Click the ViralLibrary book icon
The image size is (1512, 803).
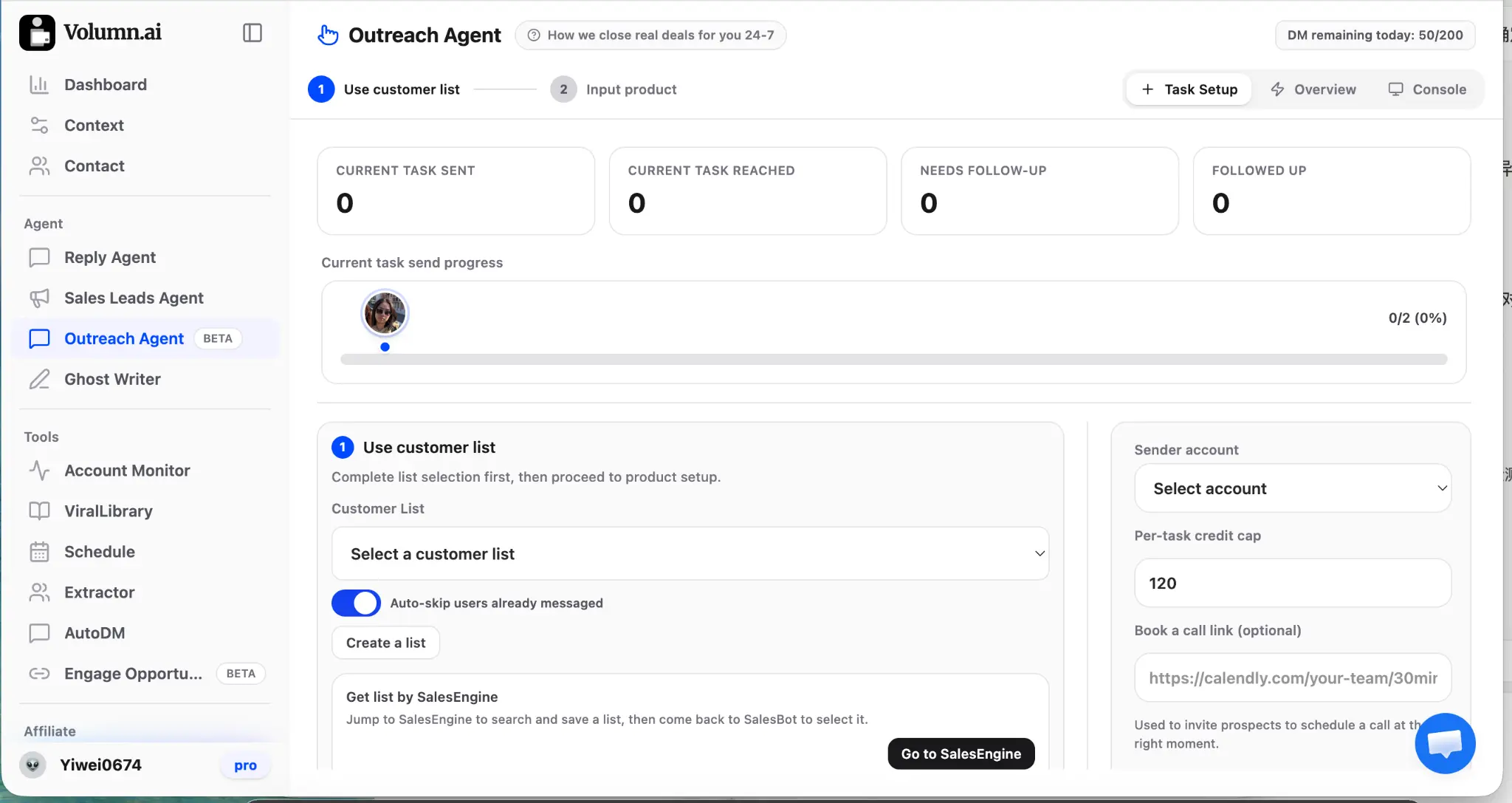click(39, 511)
